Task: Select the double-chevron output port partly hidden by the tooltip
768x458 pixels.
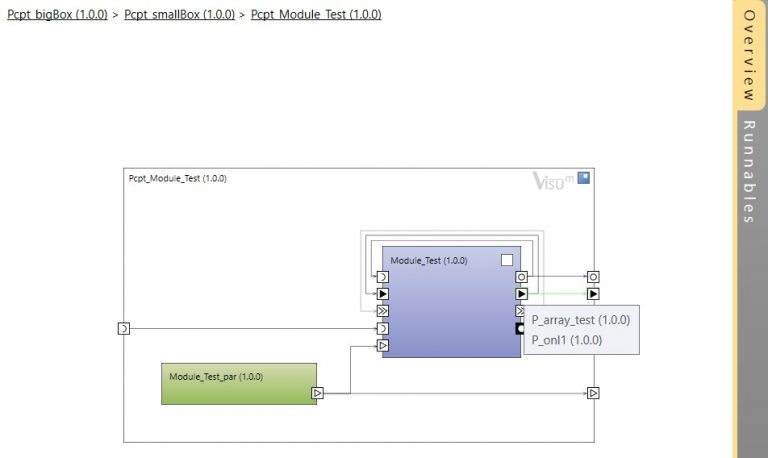Action: pyautogui.click(x=519, y=311)
